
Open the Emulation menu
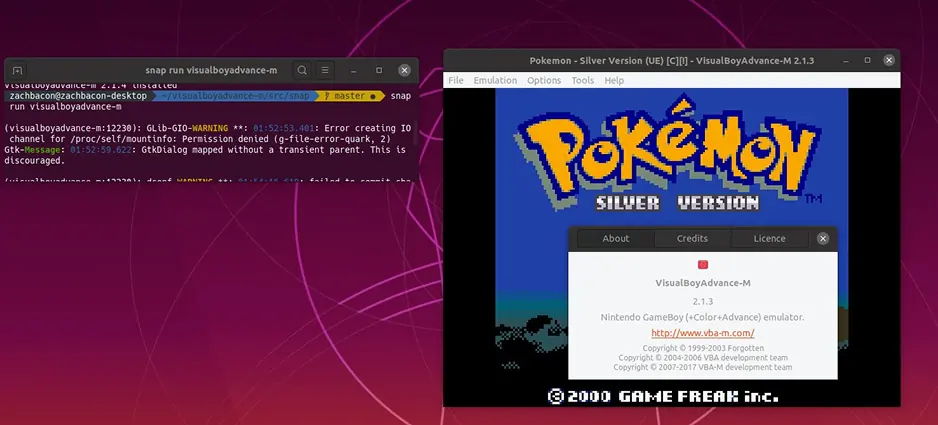click(495, 80)
